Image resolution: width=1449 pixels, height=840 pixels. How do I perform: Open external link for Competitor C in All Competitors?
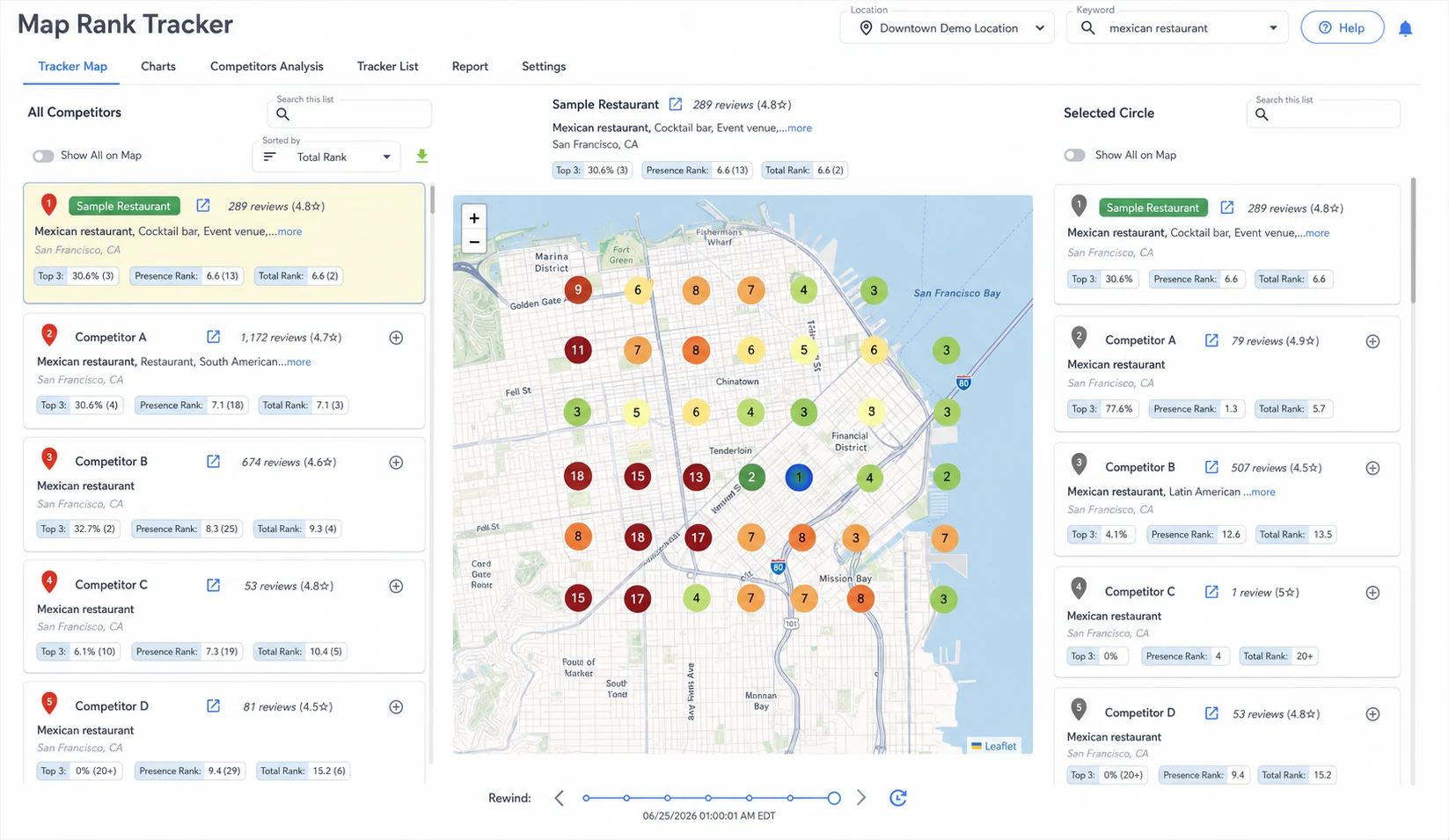[213, 585]
